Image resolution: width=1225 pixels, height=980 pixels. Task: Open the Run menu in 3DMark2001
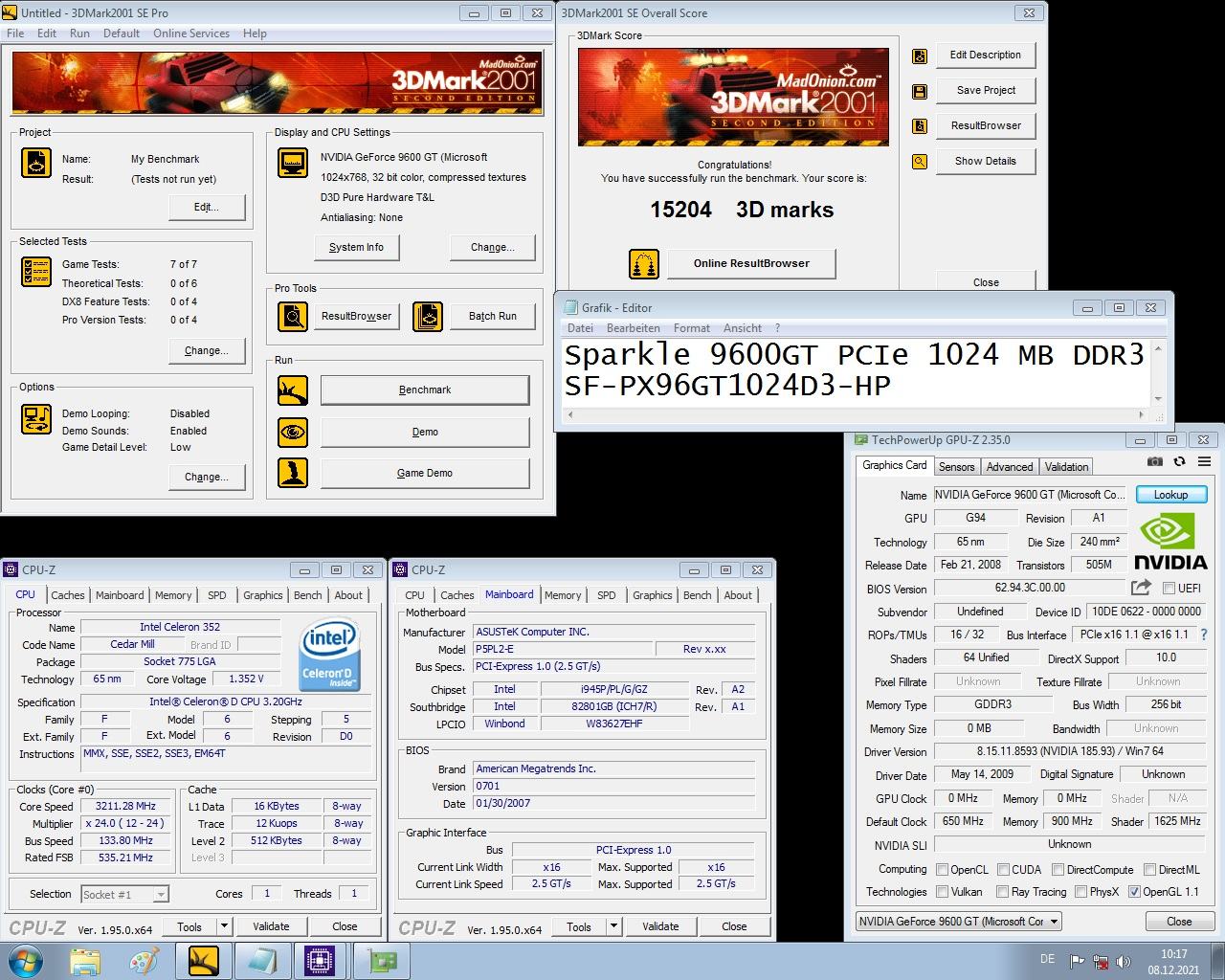pyautogui.click(x=79, y=33)
